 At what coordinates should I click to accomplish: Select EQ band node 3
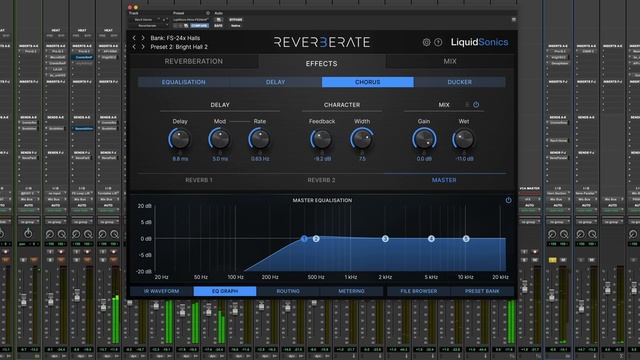[385, 239]
